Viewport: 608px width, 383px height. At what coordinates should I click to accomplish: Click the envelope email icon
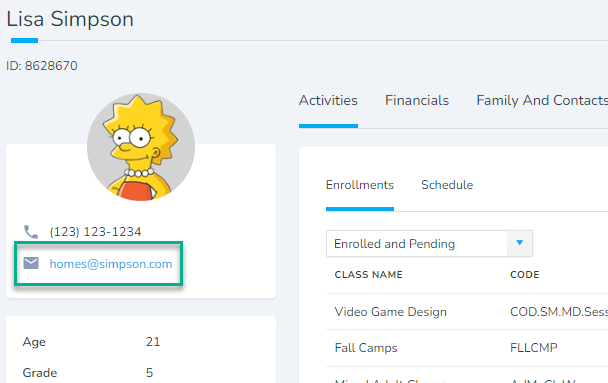31,263
